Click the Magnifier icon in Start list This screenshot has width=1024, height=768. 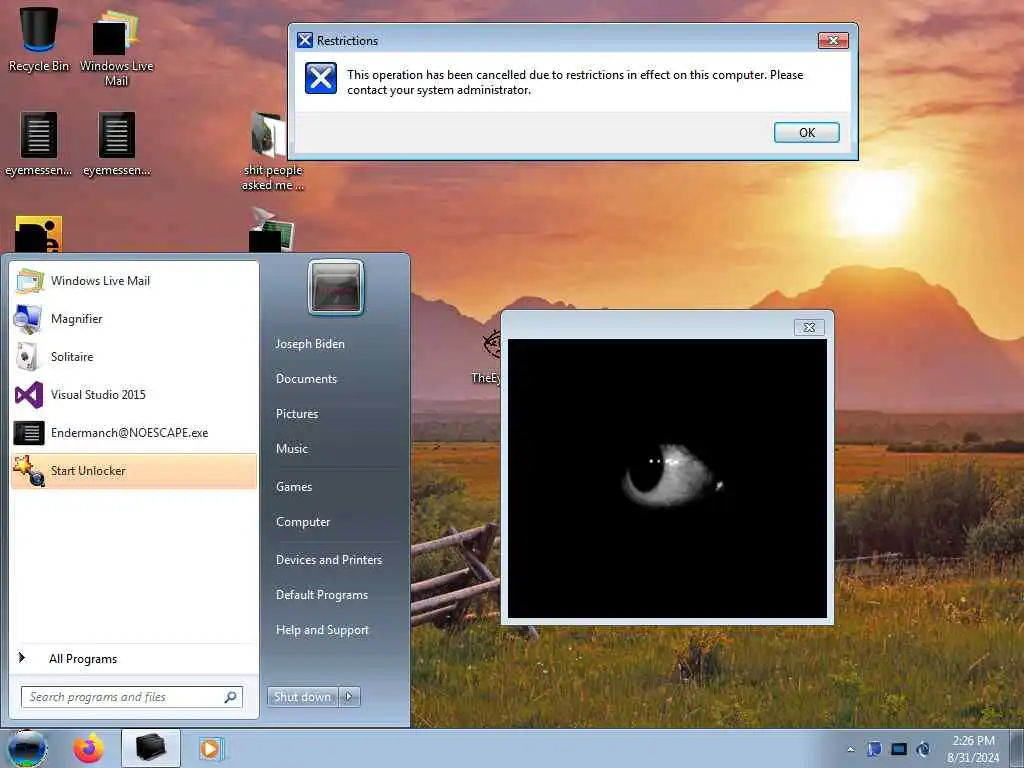28,319
